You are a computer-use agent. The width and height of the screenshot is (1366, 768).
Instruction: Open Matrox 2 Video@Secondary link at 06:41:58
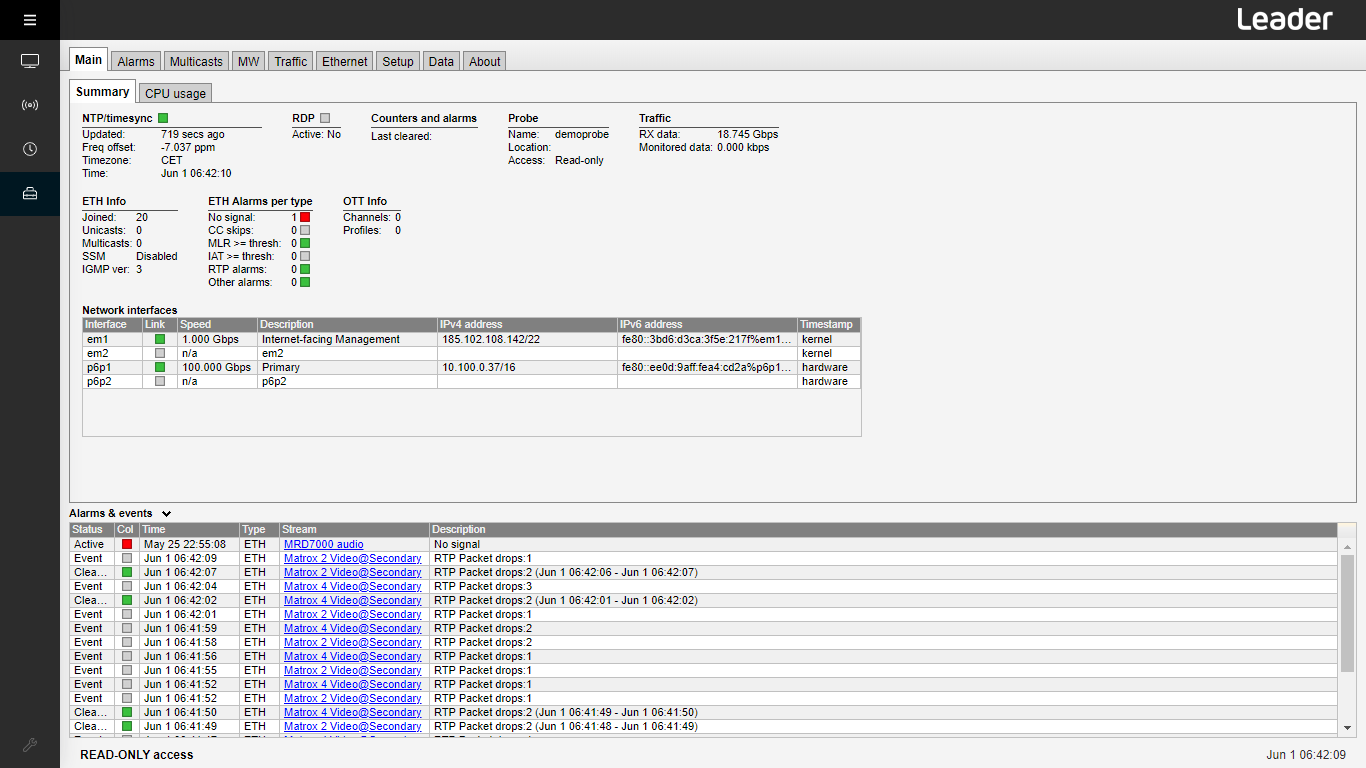pyautogui.click(x=353, y=642)
